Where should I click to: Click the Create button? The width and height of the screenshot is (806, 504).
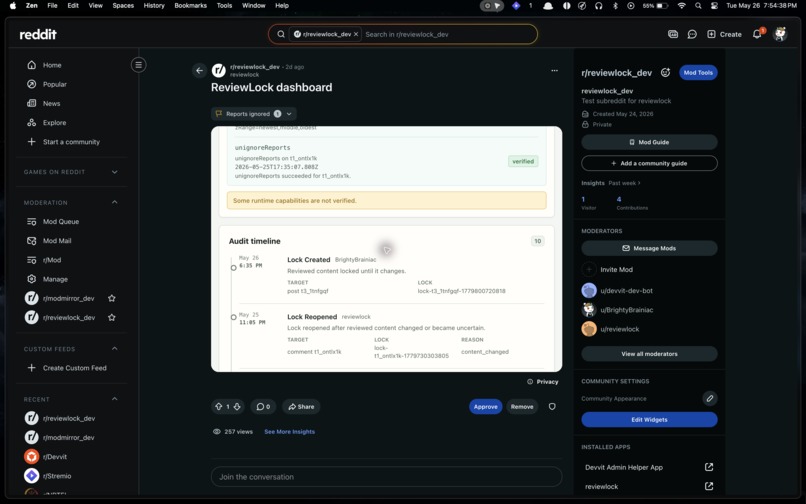click(724, 34)
